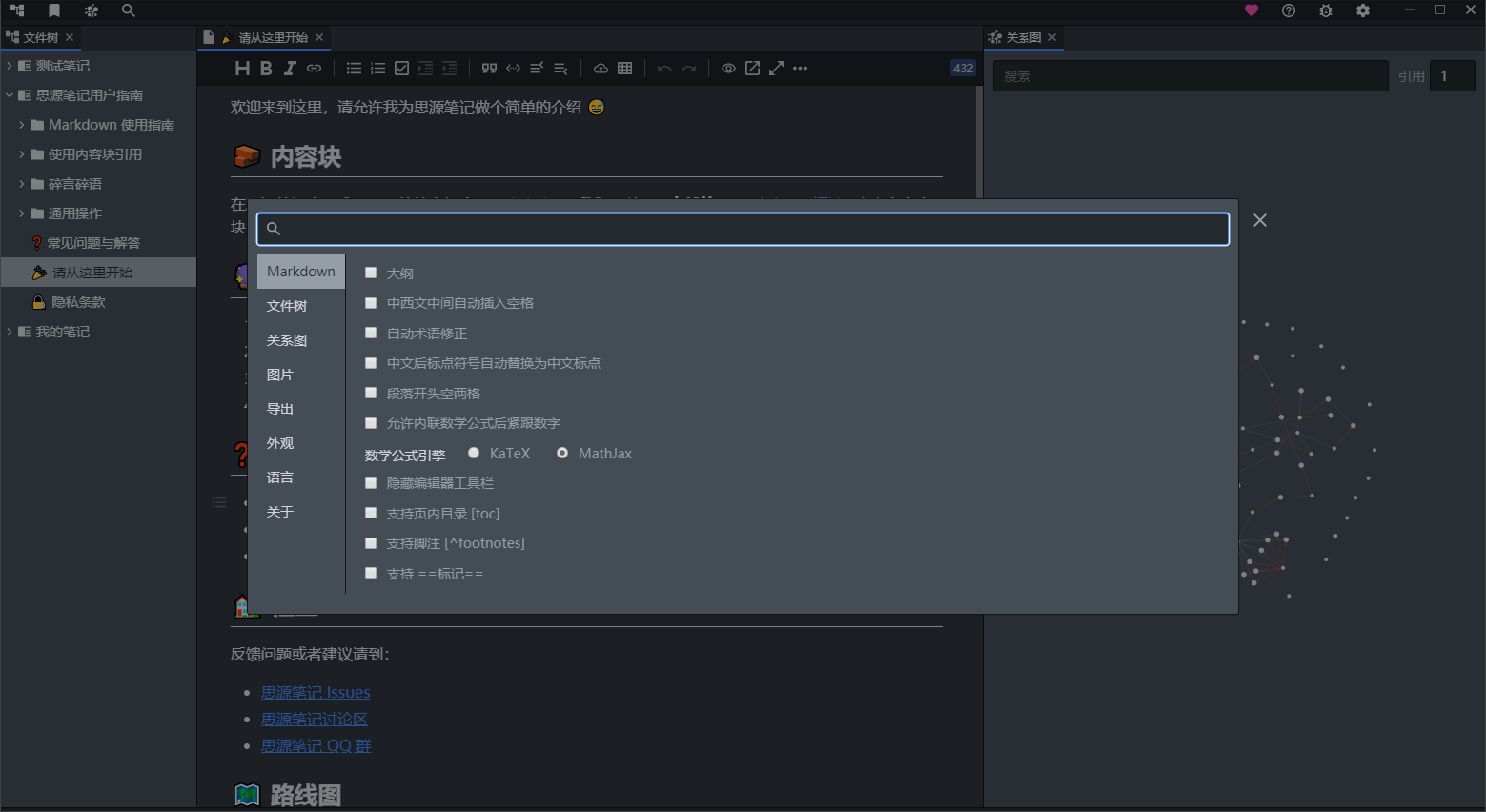Click the bug report icon

1326,10
